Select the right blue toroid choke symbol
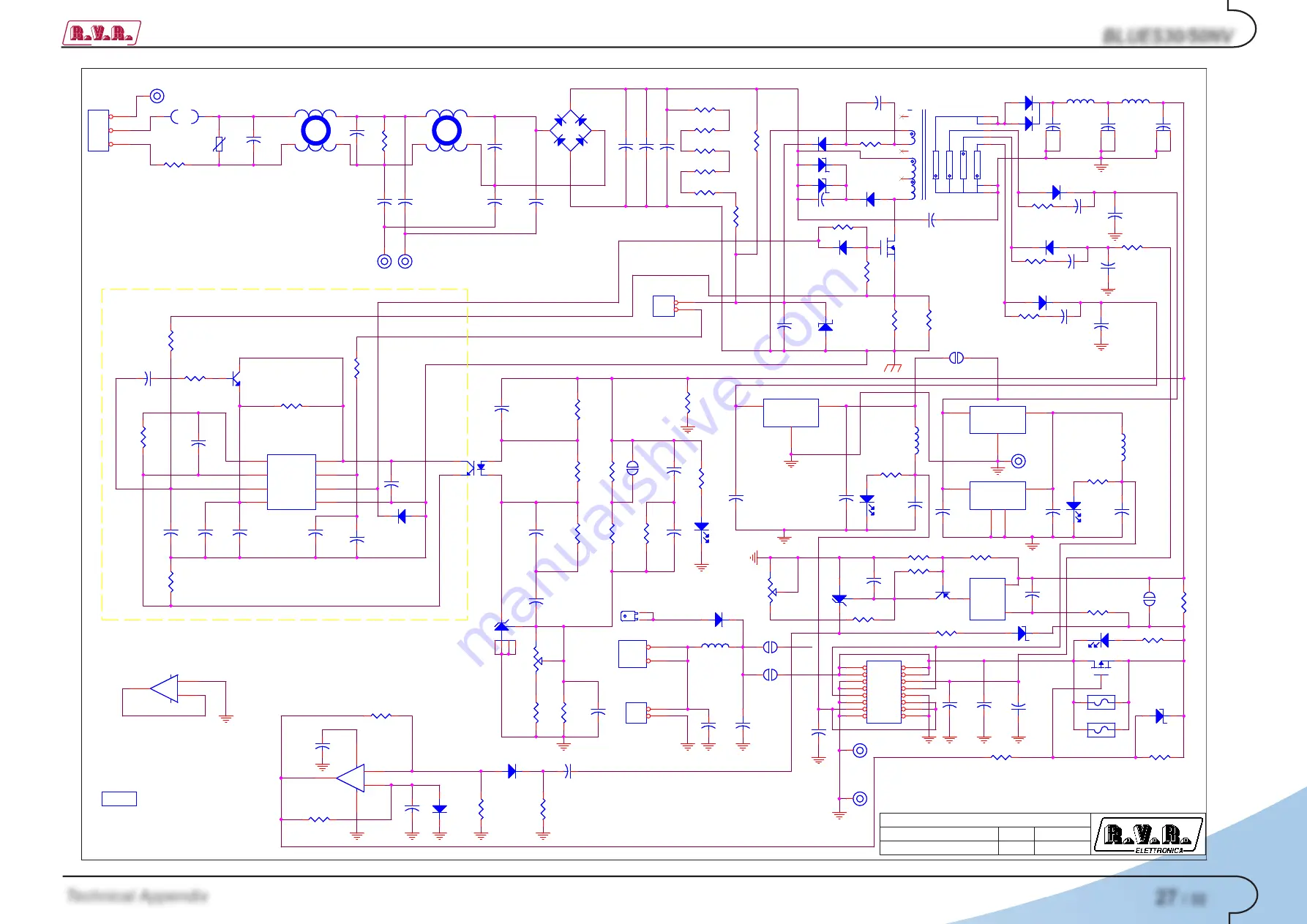The height and width of the screenshot is (924, 1307). coord(446,131)
